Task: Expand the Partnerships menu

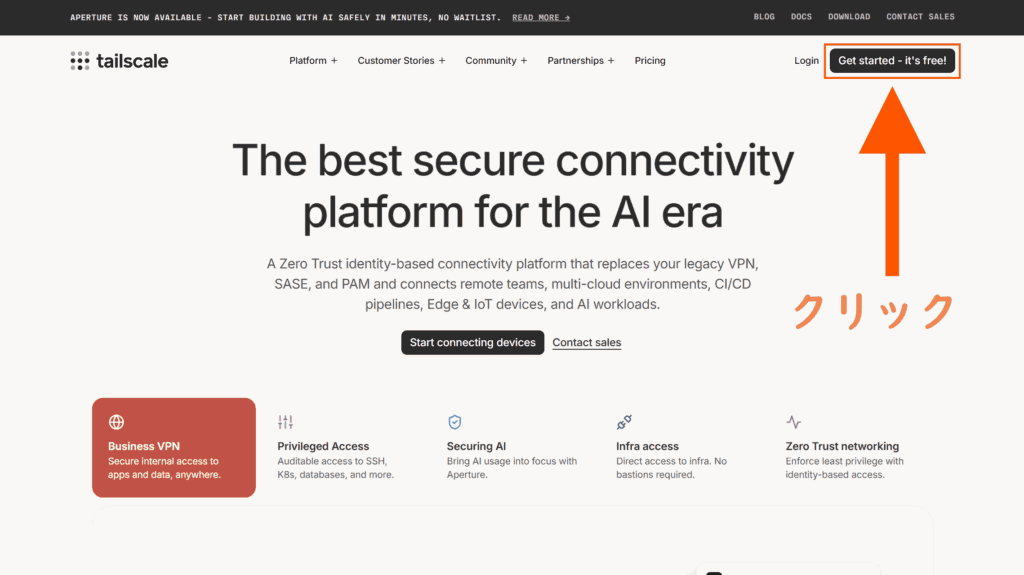Action: pos(580,61)
